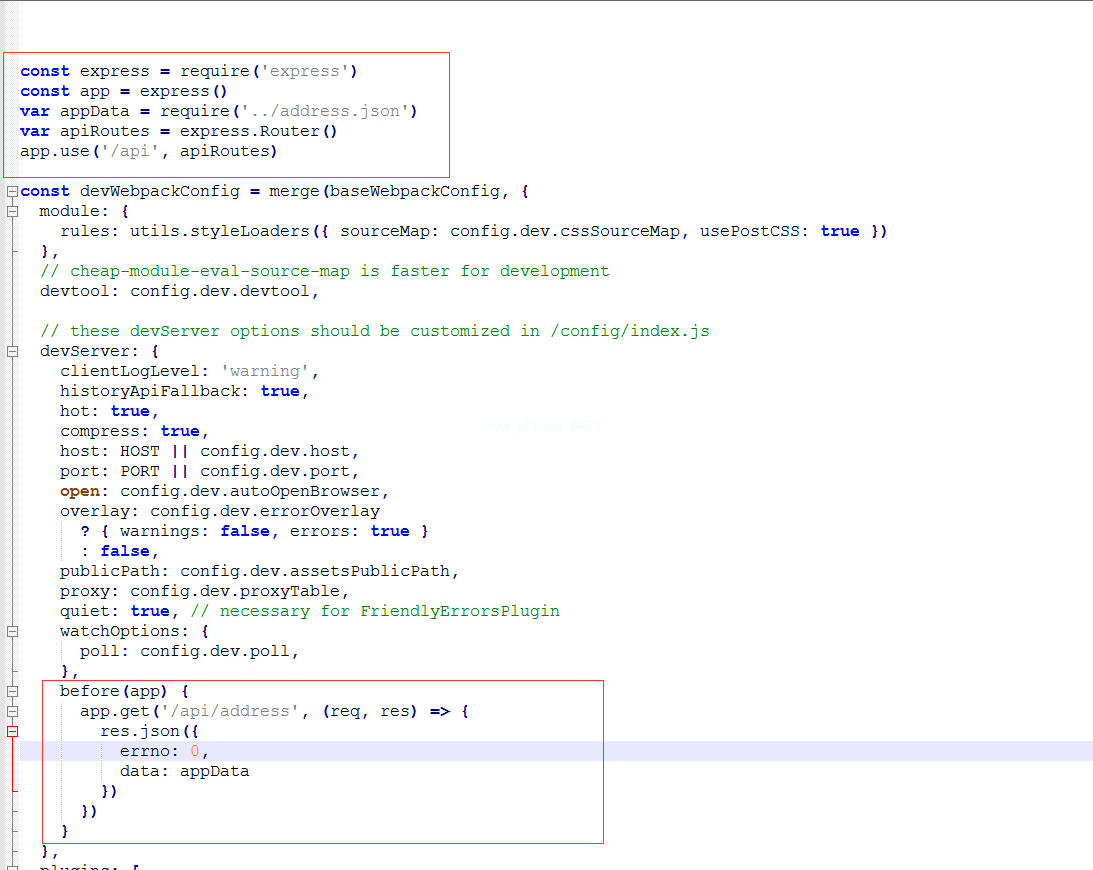Click the 'necessary for FriendlyErrorsPlugin' comment

[375, 611]
